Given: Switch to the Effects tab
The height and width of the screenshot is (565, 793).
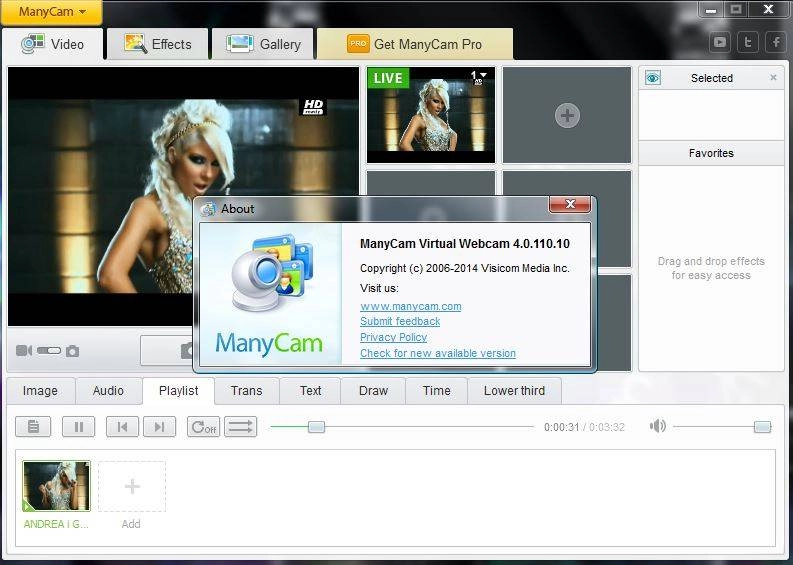Looking at the screenshot, I should click(158, 45).
